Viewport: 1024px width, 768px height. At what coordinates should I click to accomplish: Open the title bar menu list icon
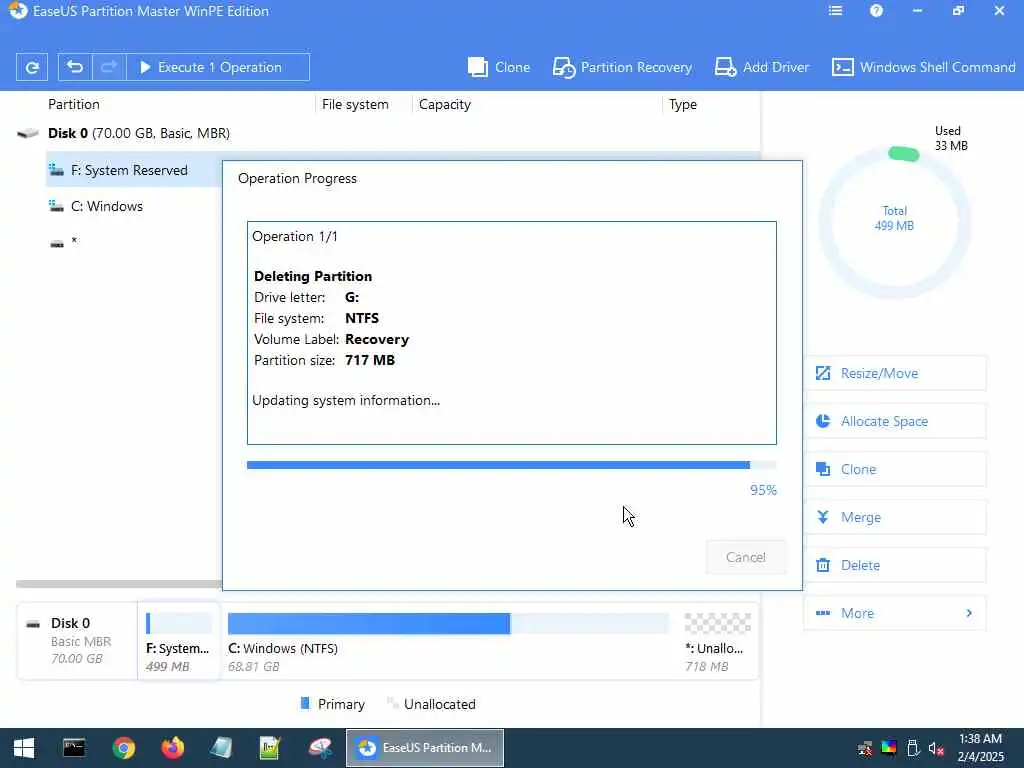coord(835,10)
